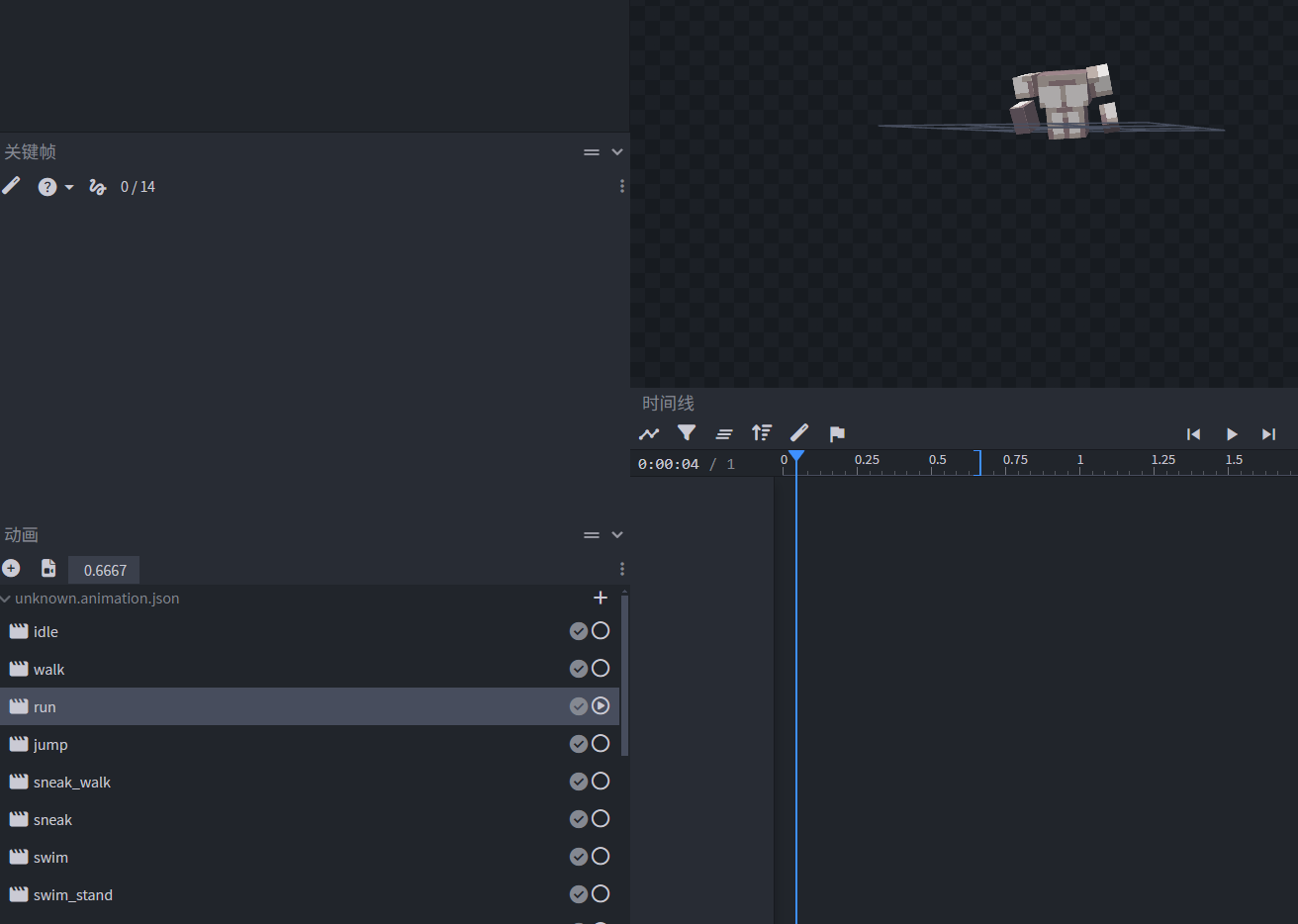
Task: Select the swim_stand animation
Action: point(310,894)
